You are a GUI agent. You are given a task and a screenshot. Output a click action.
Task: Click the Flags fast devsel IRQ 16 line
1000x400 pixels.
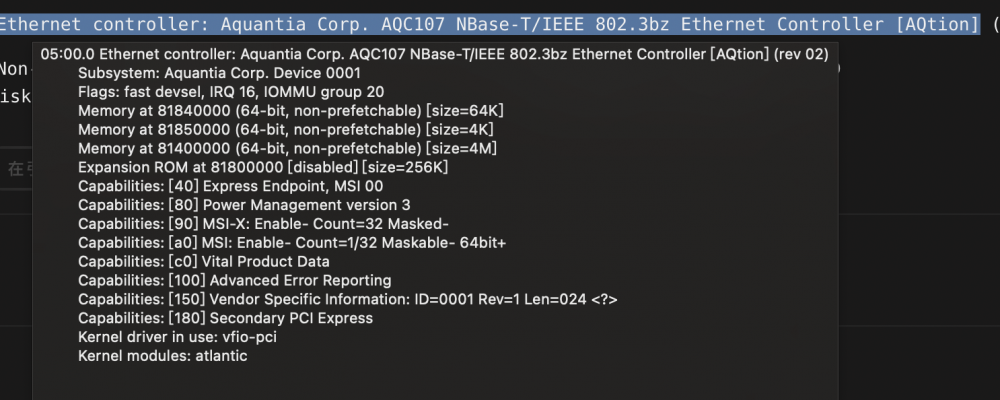click(x=231, y=93)
